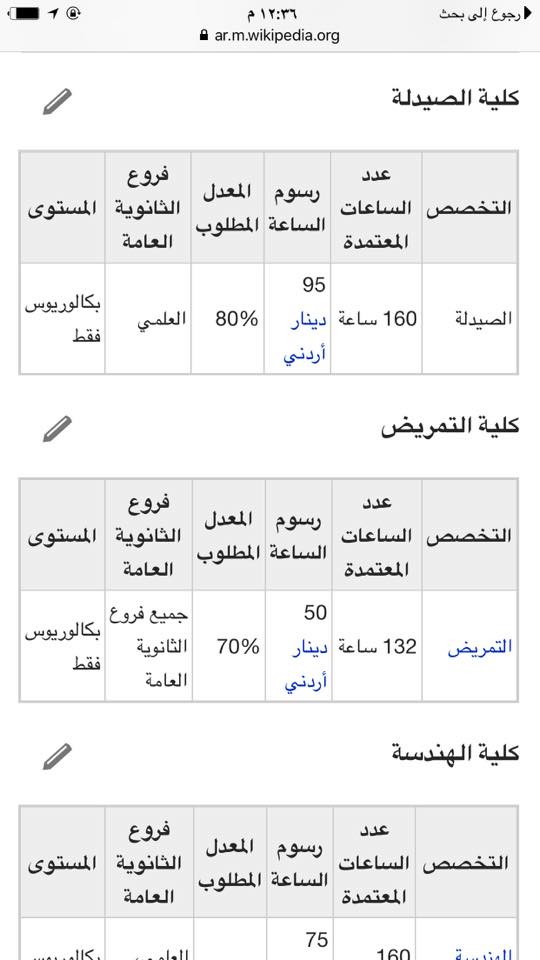Tap the كلية الهندسة section heading

click(x=456, y=753)
